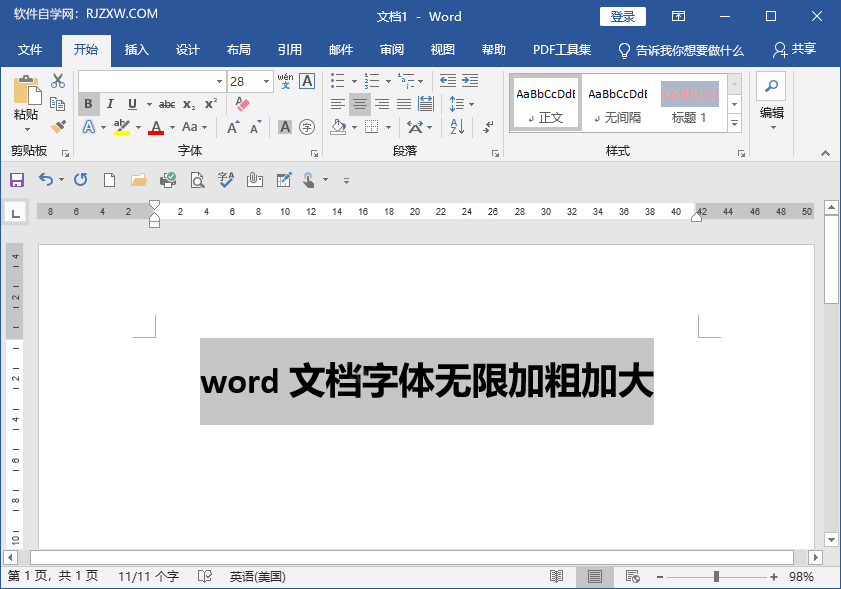
Task: Click the Save icon on Quick Access Toolbar
Action: 17,181
